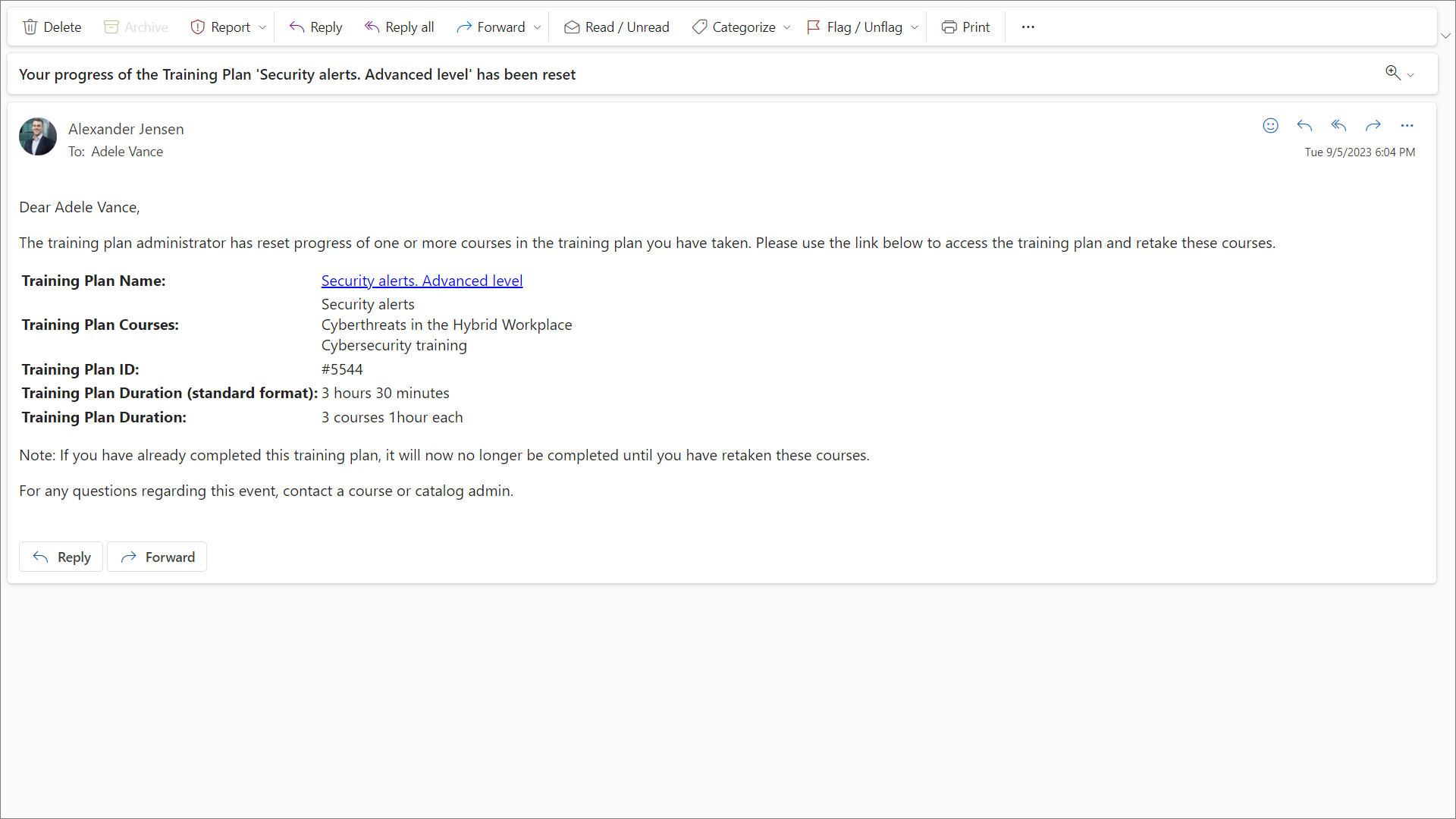Open the Categorize dropdown arrow
This screenshot has width=1456, height=819.
pyautogui.click(x=787, y=27)
